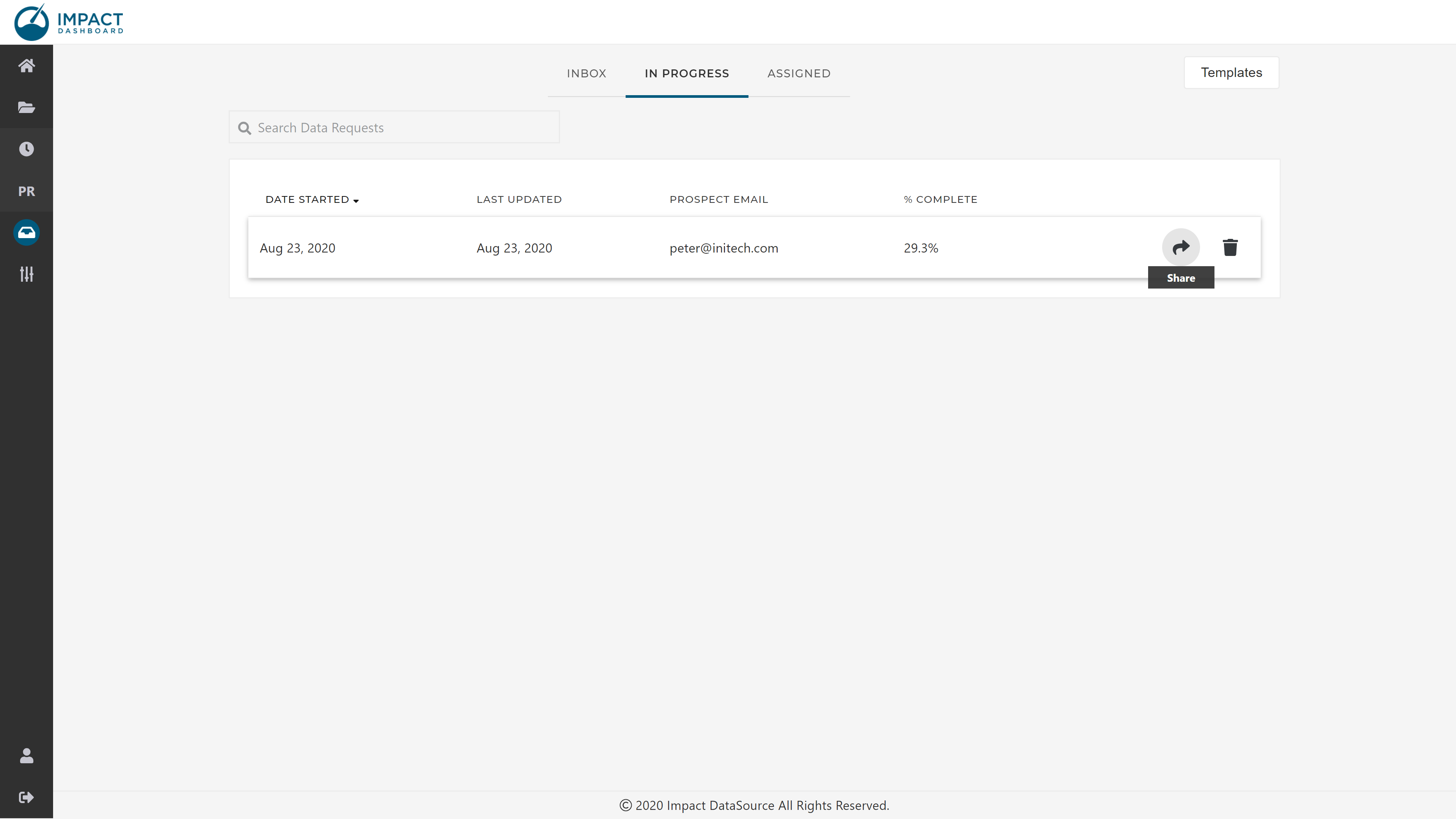Sort by the Last Updated column
Image resolution: width=1456 pixels, height=819 pixels.
click(519, 199)
